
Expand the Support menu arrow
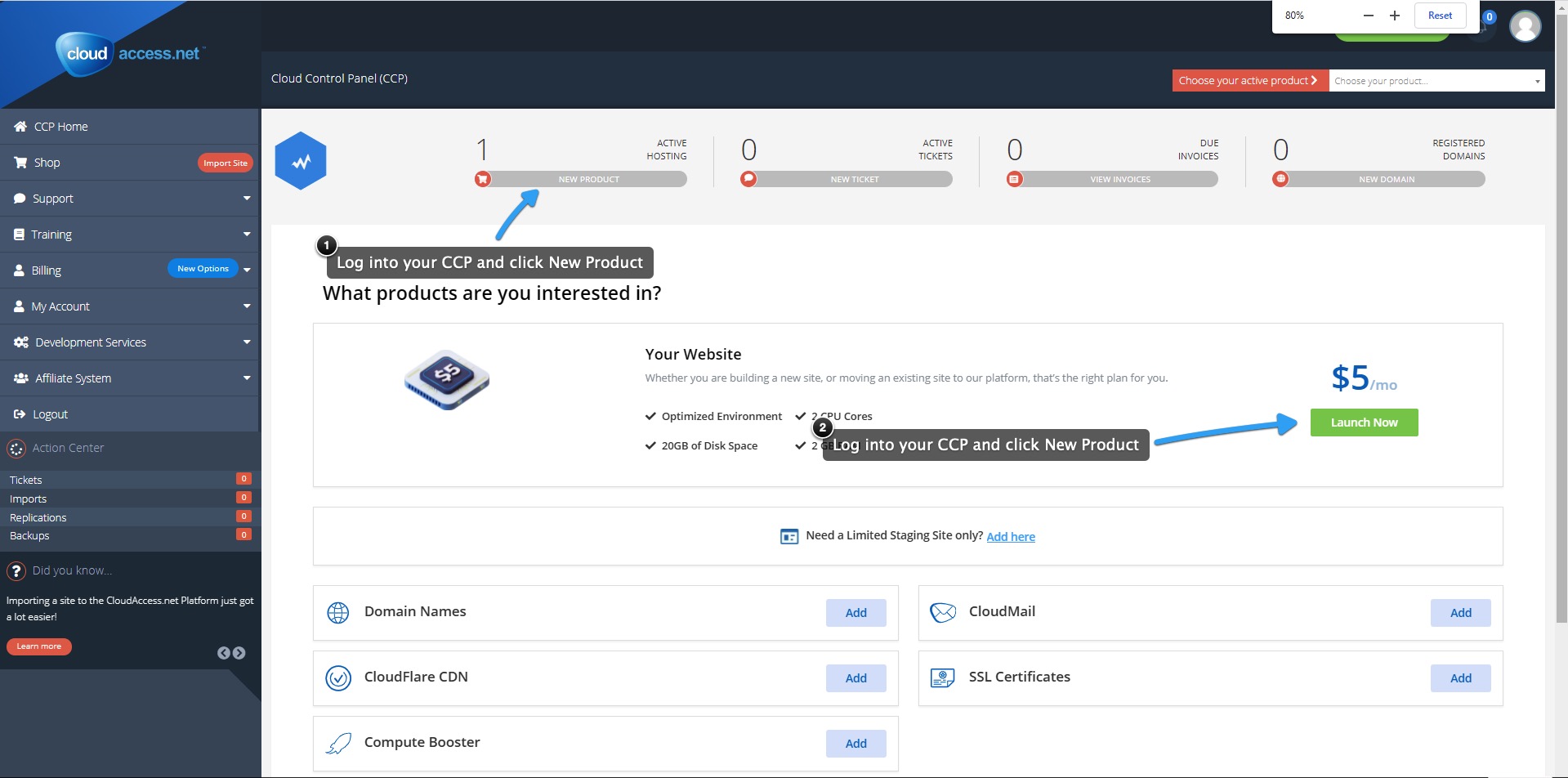(247, 199)
